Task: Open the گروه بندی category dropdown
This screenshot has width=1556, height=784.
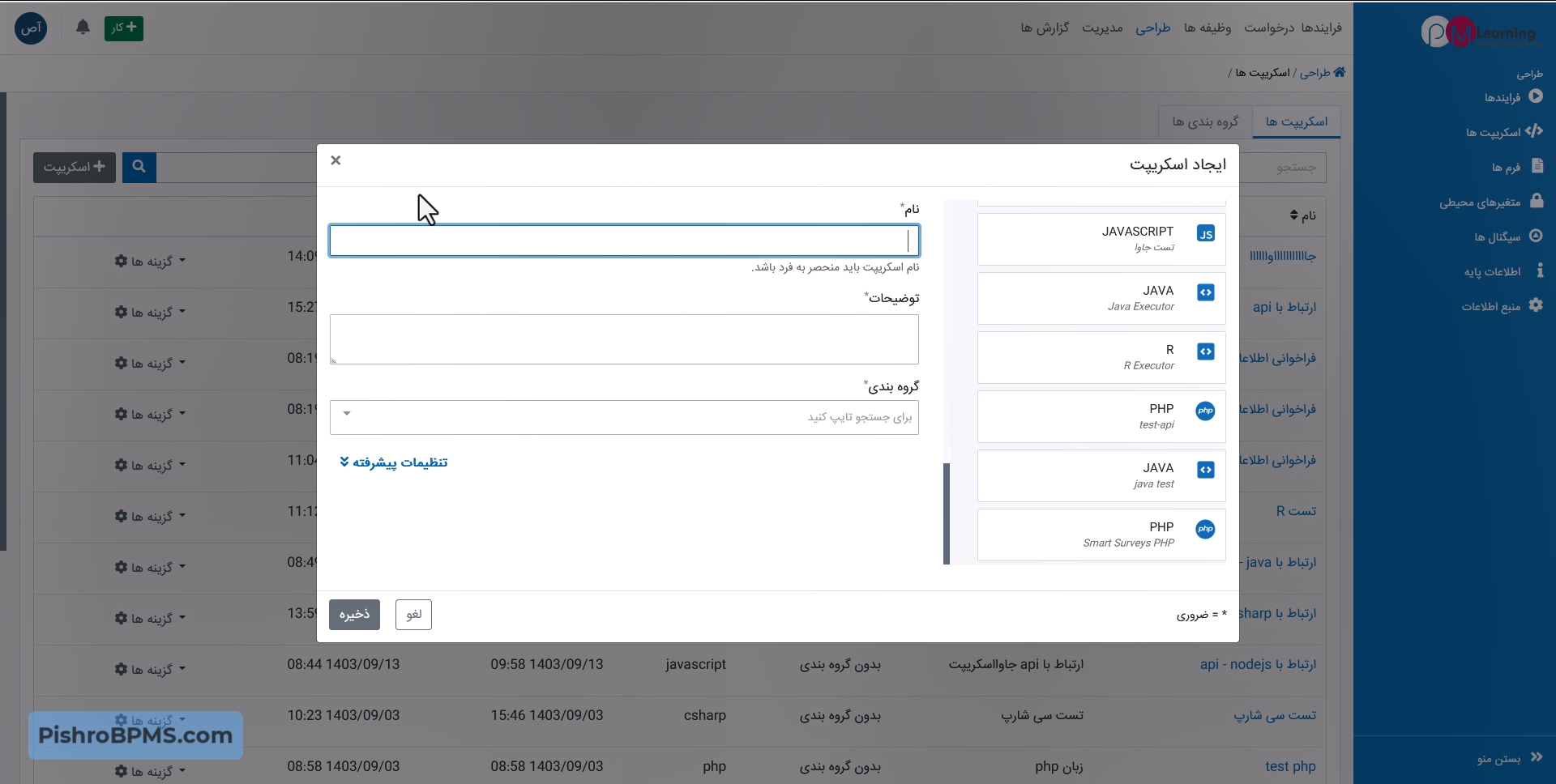Action: [624, 418]
